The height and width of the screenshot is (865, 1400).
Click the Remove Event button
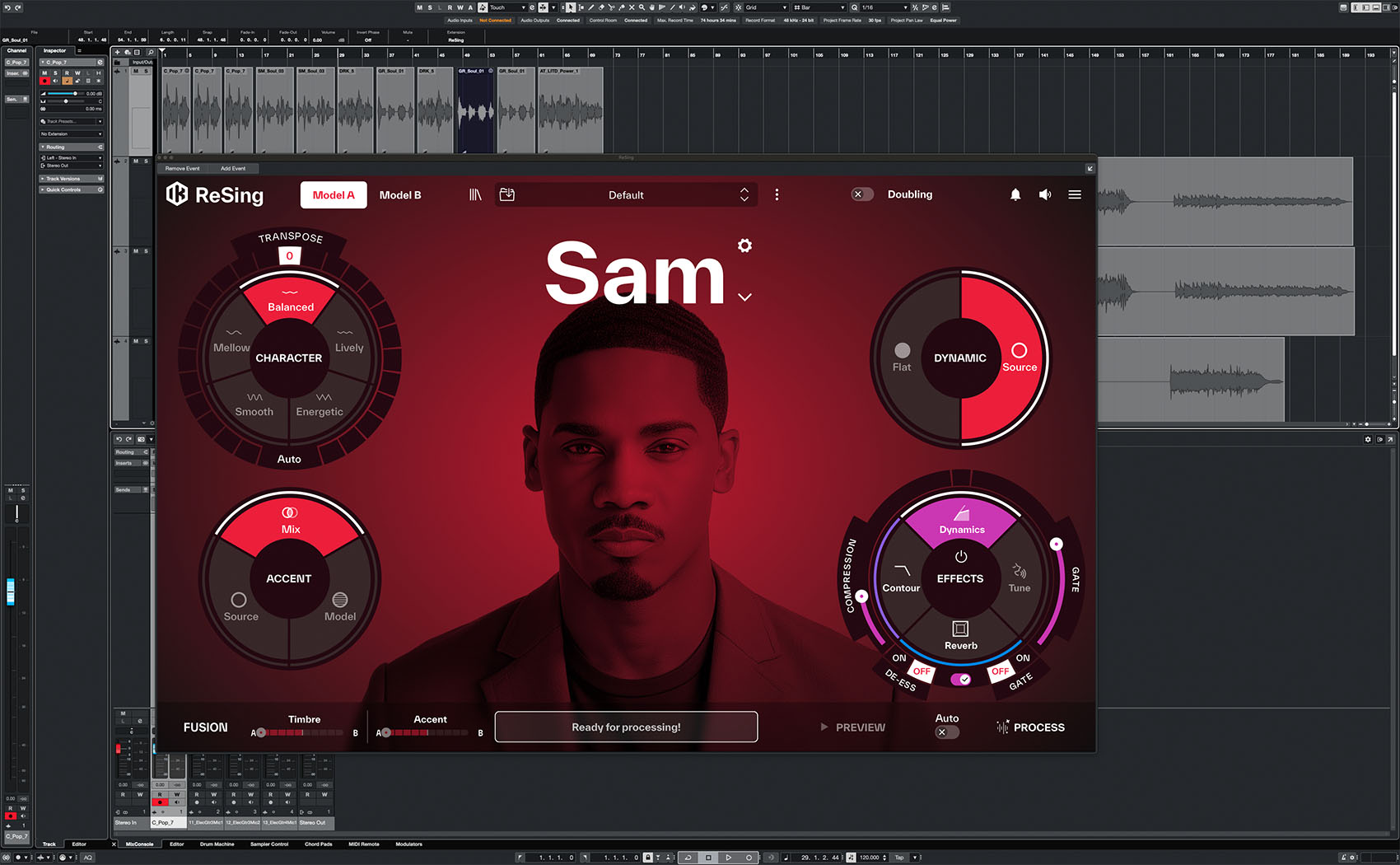coord(182,168)
